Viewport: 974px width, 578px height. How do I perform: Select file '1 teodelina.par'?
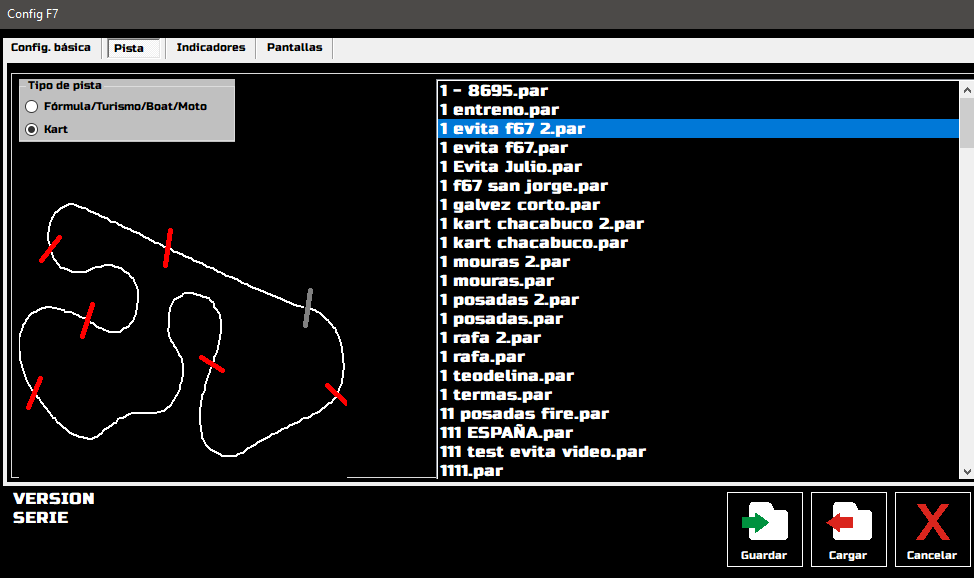coord(699,376)
